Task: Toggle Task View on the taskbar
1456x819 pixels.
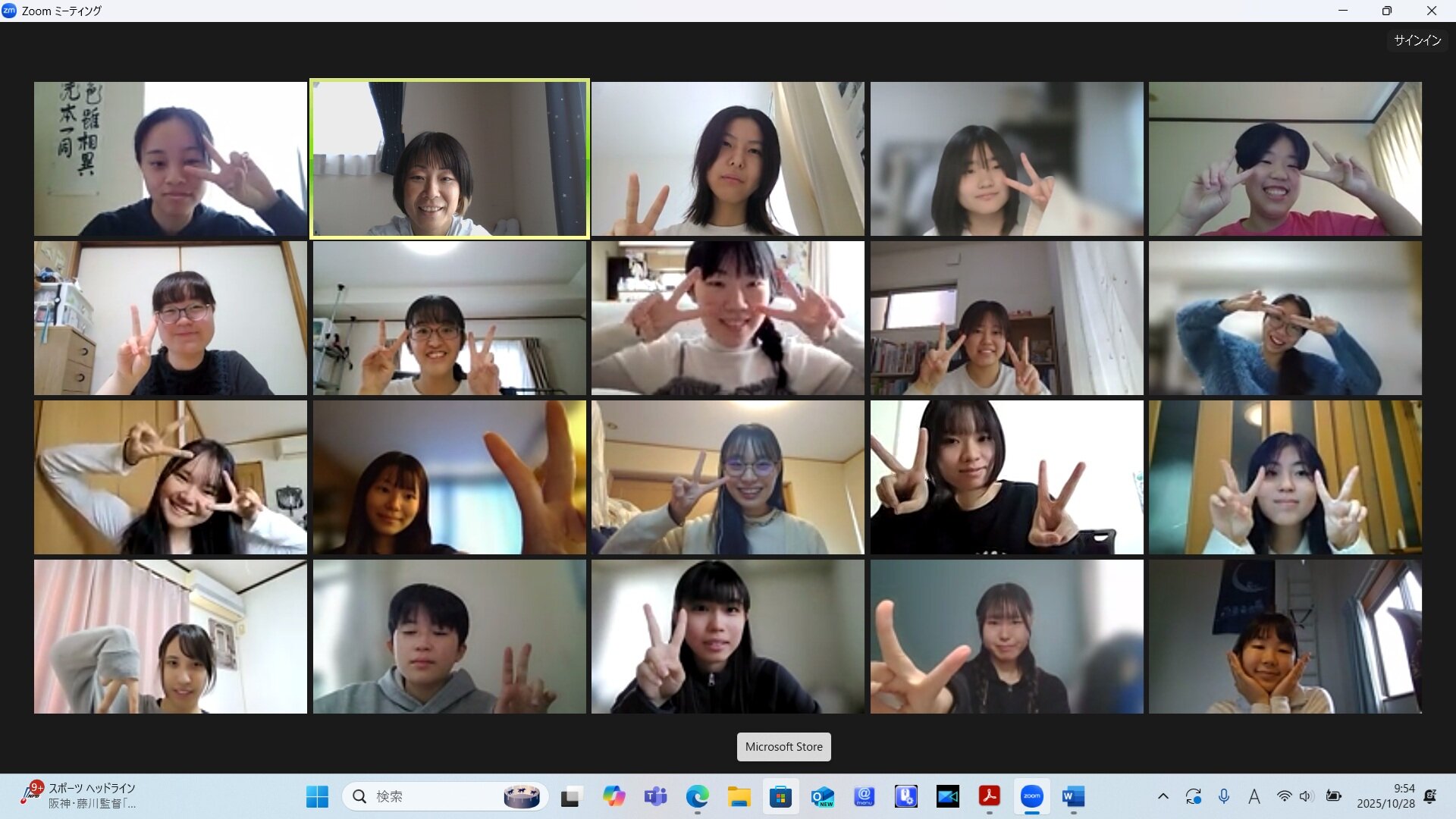Action: 570,796
